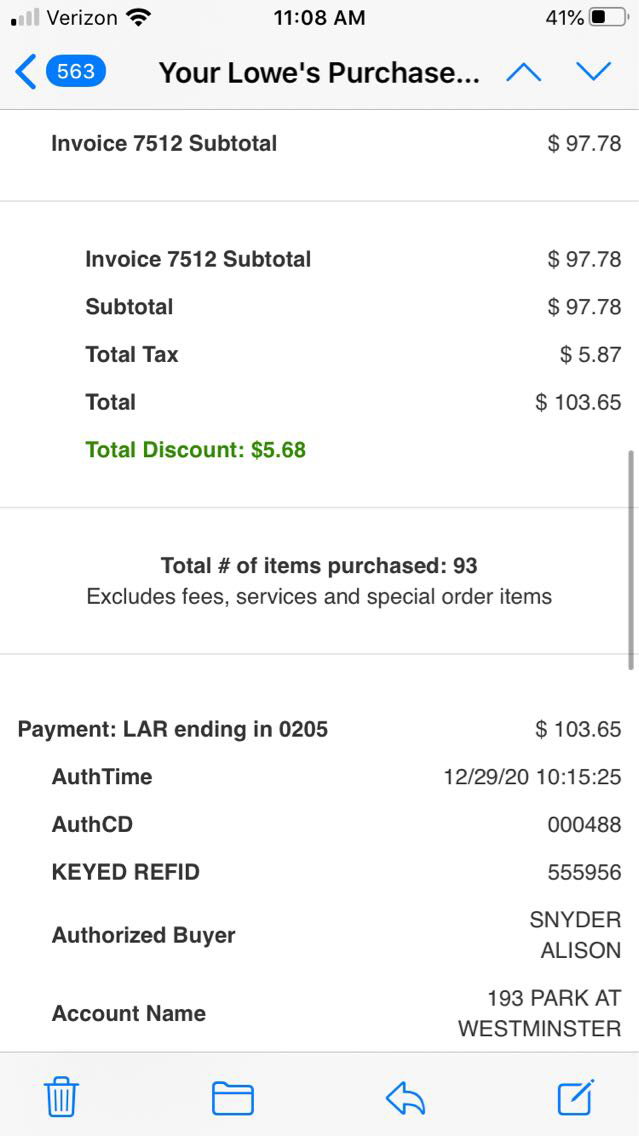Compose a new message with pencil icon
Screen dimensions: 639x1136
point(576,1097)
